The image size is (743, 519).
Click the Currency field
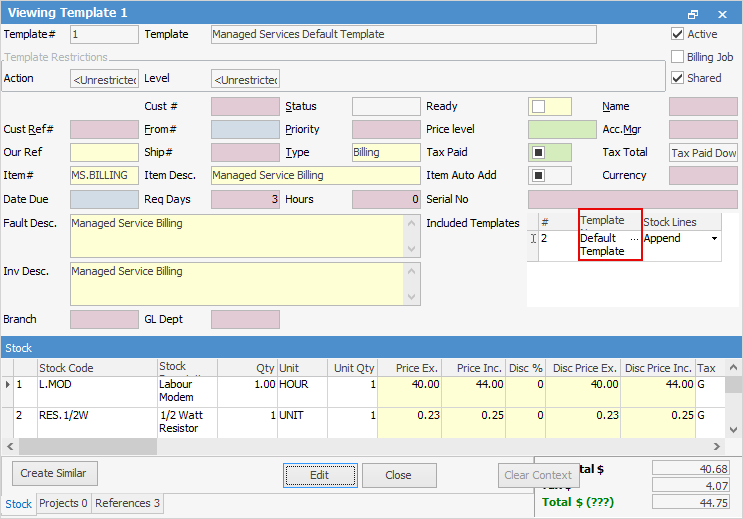[703, 175]
